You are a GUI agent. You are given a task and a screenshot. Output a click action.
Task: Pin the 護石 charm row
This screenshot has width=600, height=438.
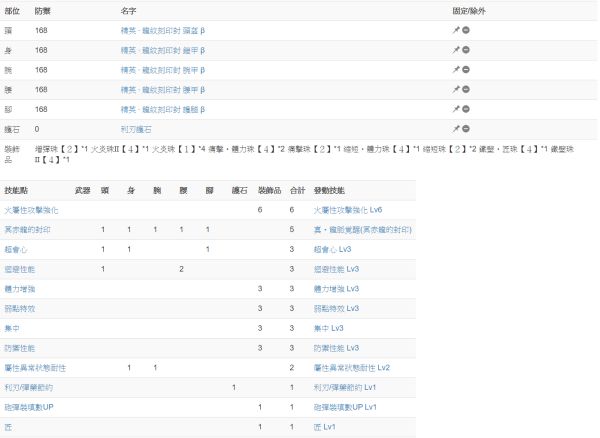point(456,129)
